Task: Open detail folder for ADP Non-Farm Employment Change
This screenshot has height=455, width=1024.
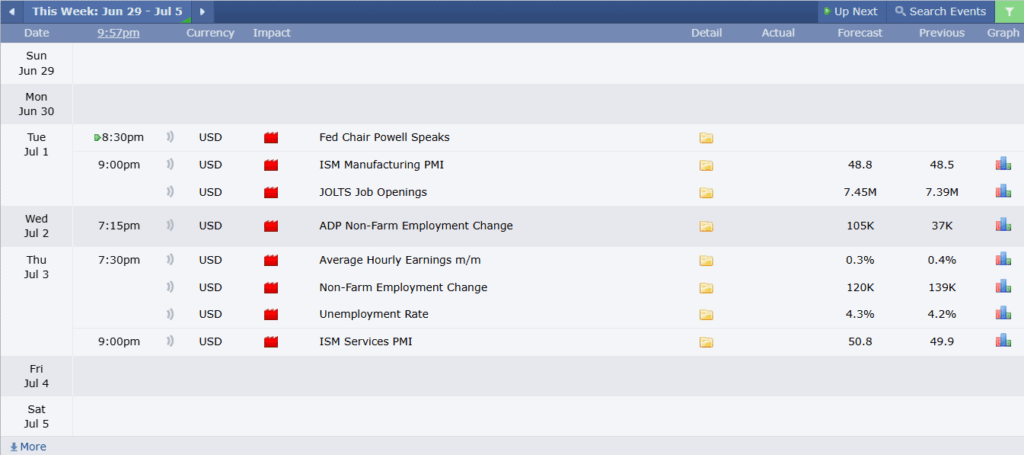Action: [706, 227]
